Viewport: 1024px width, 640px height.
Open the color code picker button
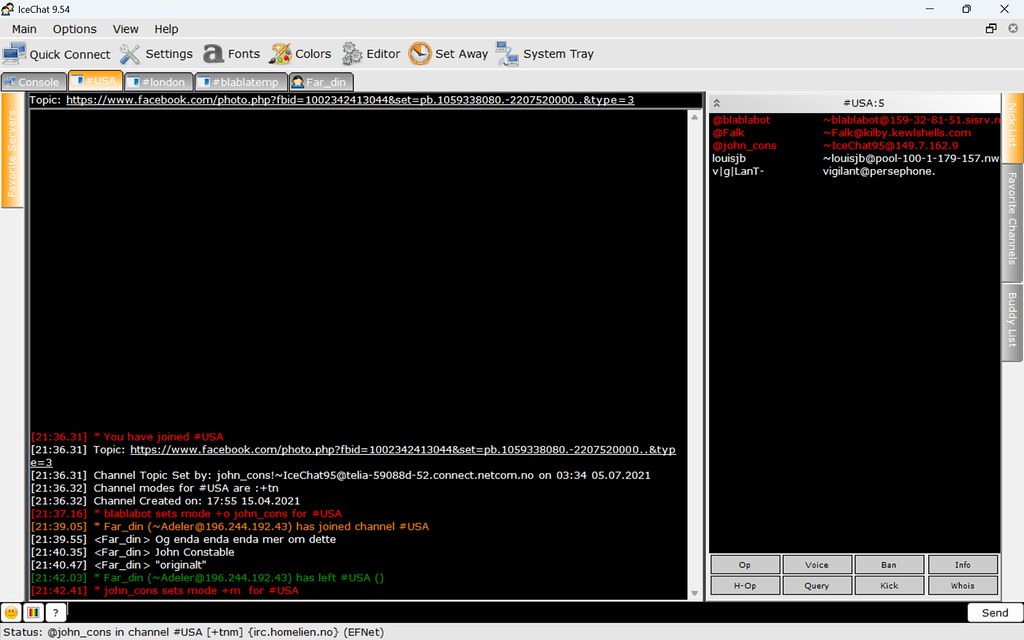click(33, 613)
